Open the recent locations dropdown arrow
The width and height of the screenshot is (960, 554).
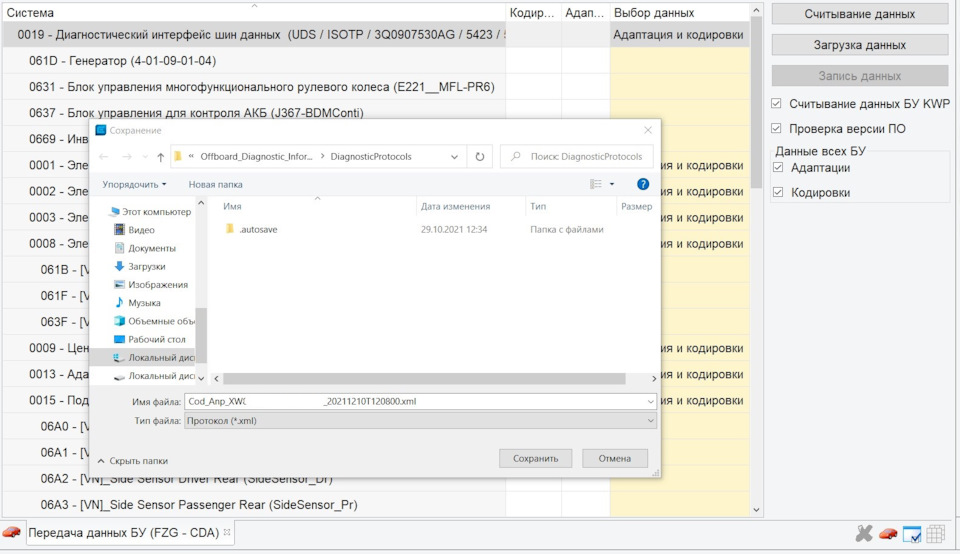pyautogui.click(x=145, y=157)
